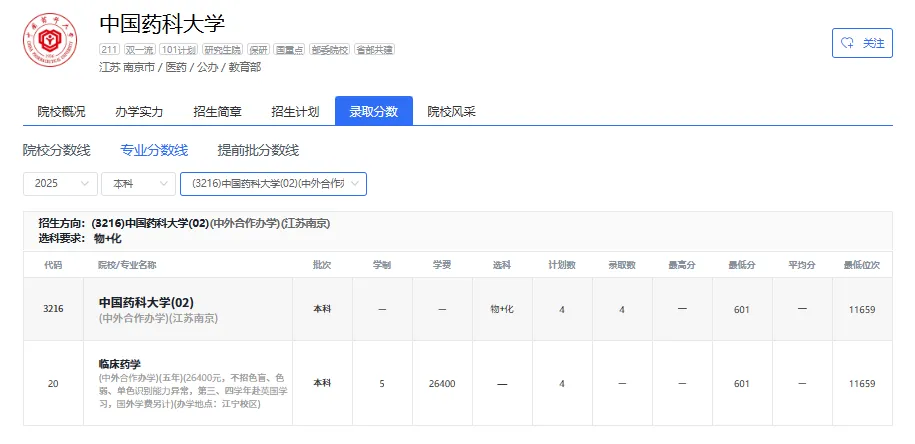Click the 211 tag
The height and width of the screenshot is (444, 915).
109,50
